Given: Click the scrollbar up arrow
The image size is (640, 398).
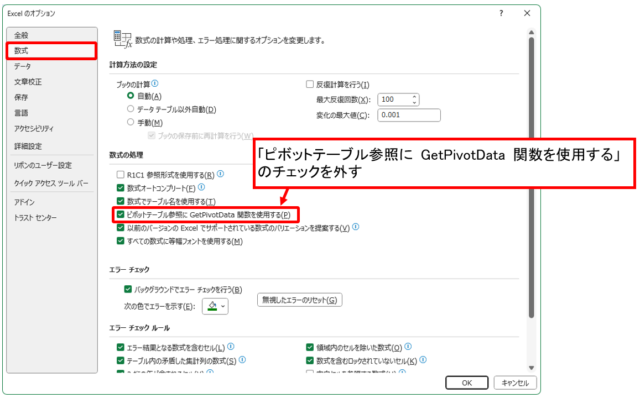Looking at the screenshot, I should [x=531, y=32].
